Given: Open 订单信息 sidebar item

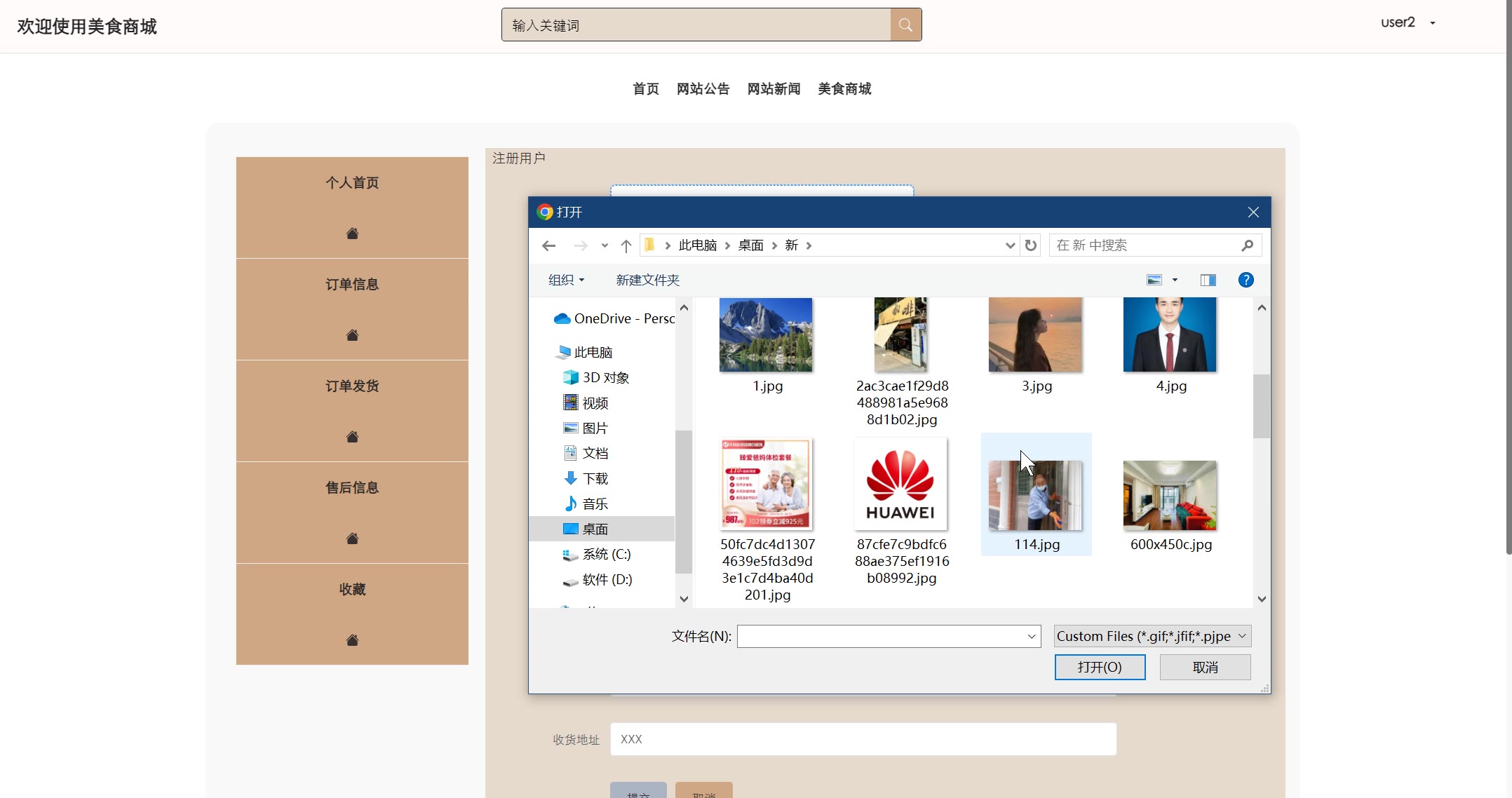Looking at the screenshot, I should 352,285.
